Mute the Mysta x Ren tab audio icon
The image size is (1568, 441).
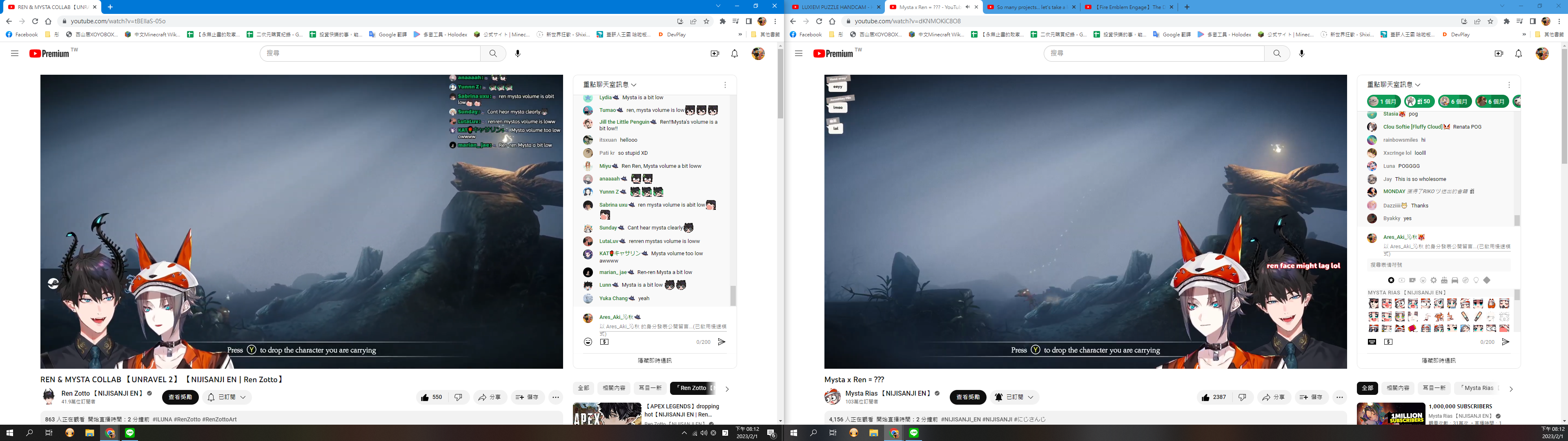click(967, 7)
